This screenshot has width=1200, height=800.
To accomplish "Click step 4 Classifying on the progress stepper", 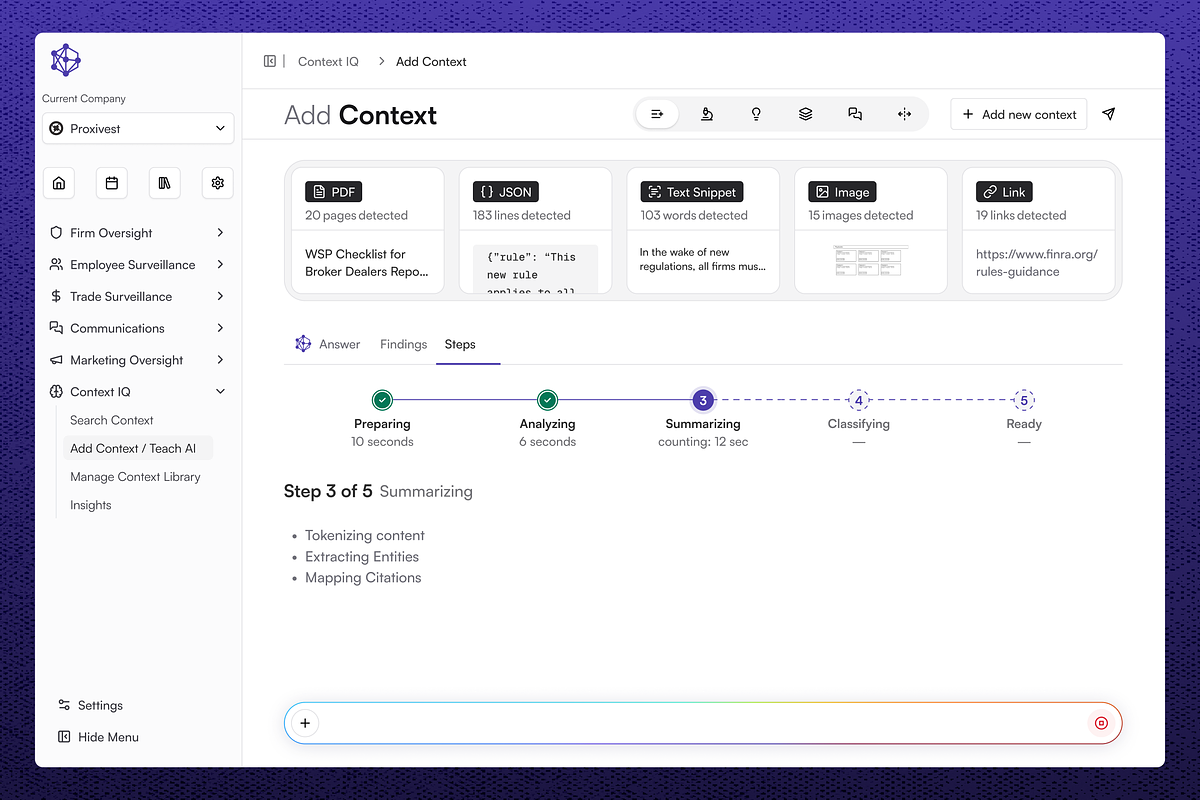I will click(859, 400).
